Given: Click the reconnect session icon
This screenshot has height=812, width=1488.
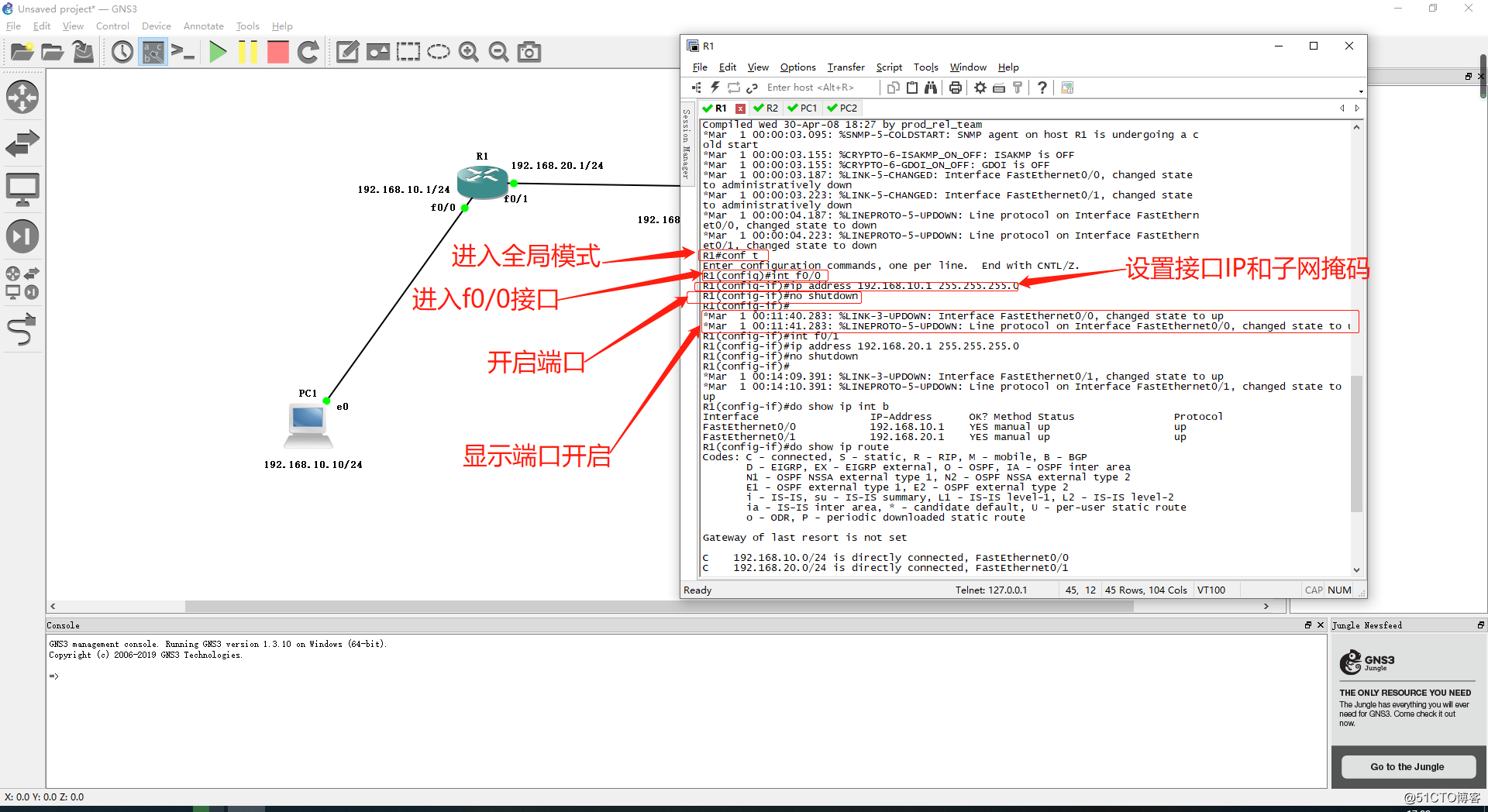Looking at the screenshot, I should 734,88.
